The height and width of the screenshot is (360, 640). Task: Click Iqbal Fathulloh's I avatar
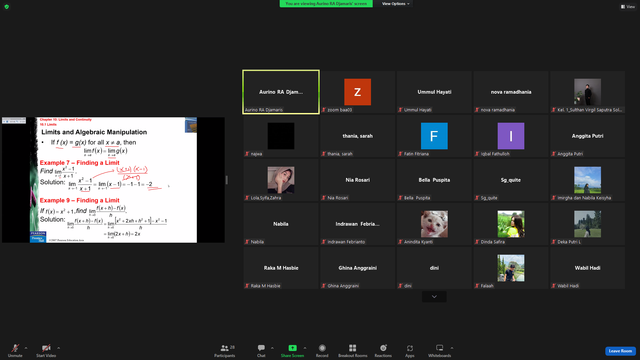(511, 136)
